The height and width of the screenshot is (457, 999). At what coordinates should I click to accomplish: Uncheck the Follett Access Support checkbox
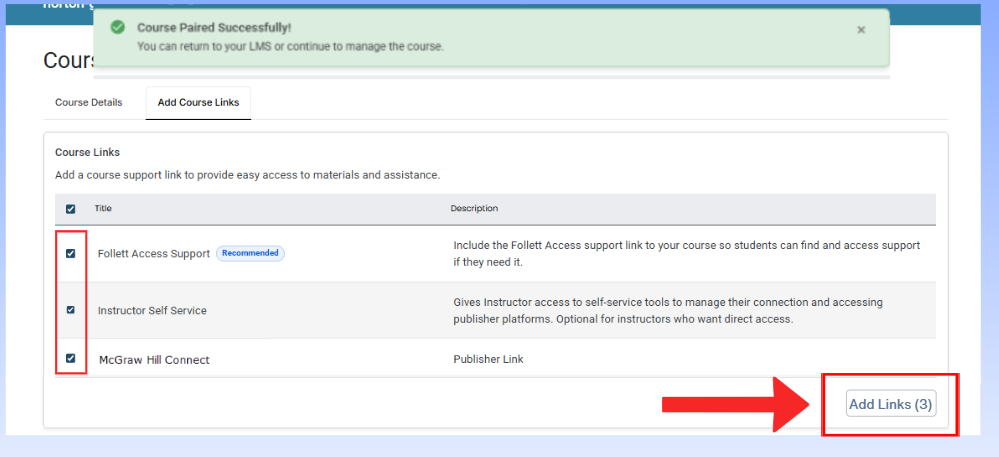click(70, 253)
